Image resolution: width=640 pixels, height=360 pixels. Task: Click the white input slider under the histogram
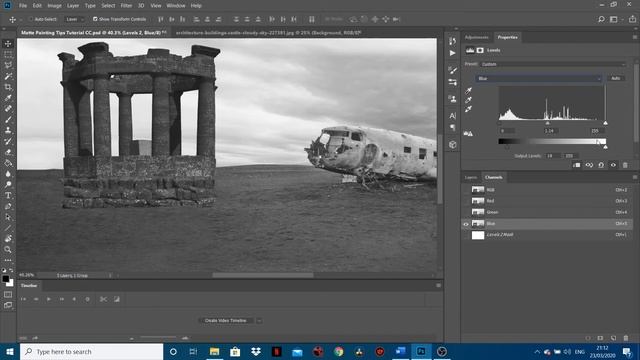[605, 123]
